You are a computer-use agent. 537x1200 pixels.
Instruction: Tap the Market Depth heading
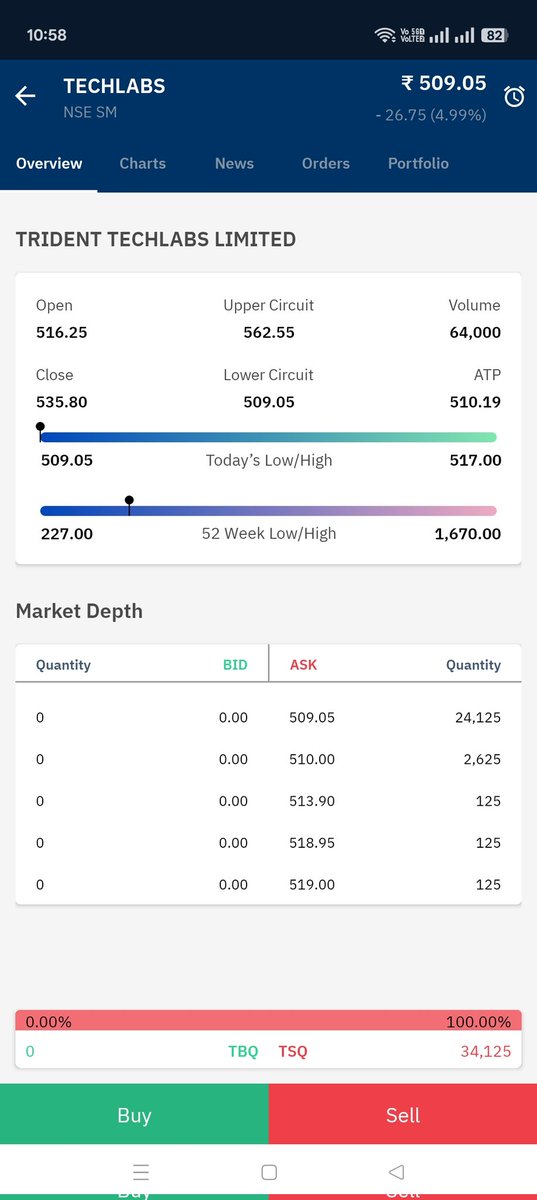[79, 611]
